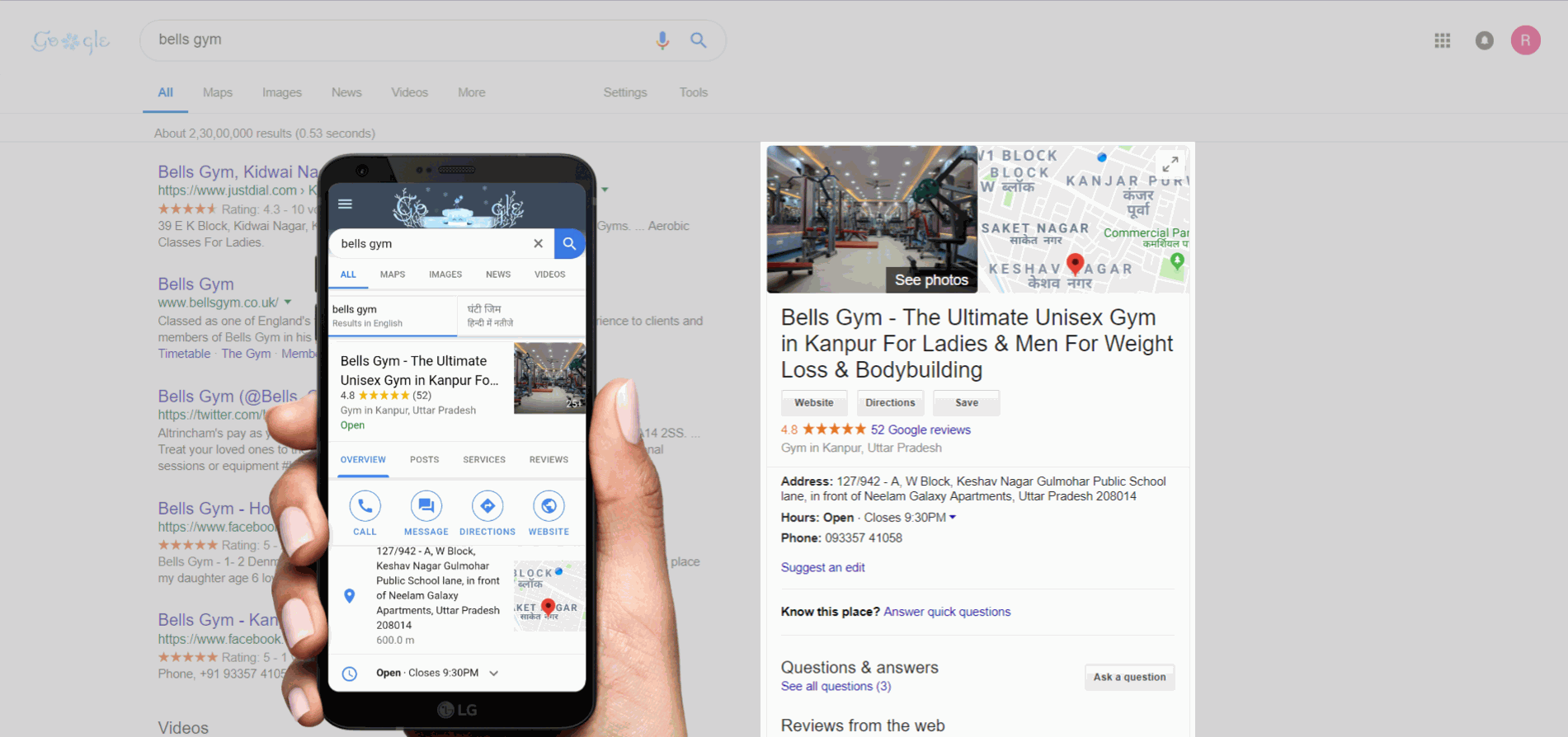
Task: Click the Suggest an edit link
Action: (x=822, y=567)
